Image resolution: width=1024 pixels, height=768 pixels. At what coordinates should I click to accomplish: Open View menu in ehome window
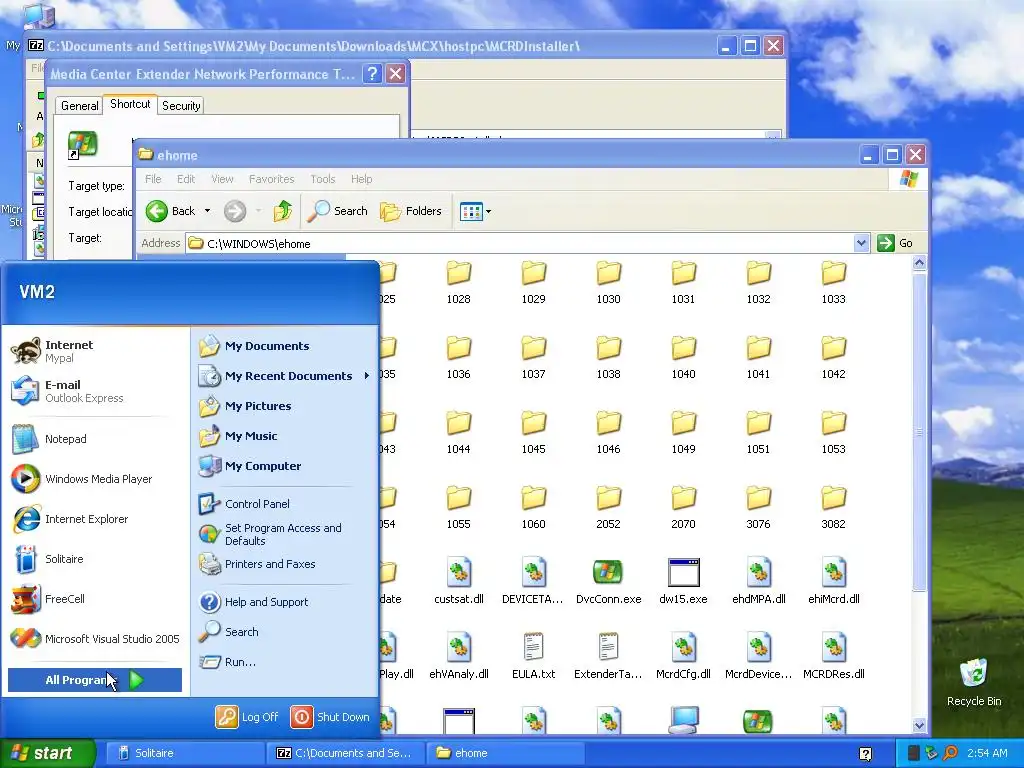coord(222,179)
